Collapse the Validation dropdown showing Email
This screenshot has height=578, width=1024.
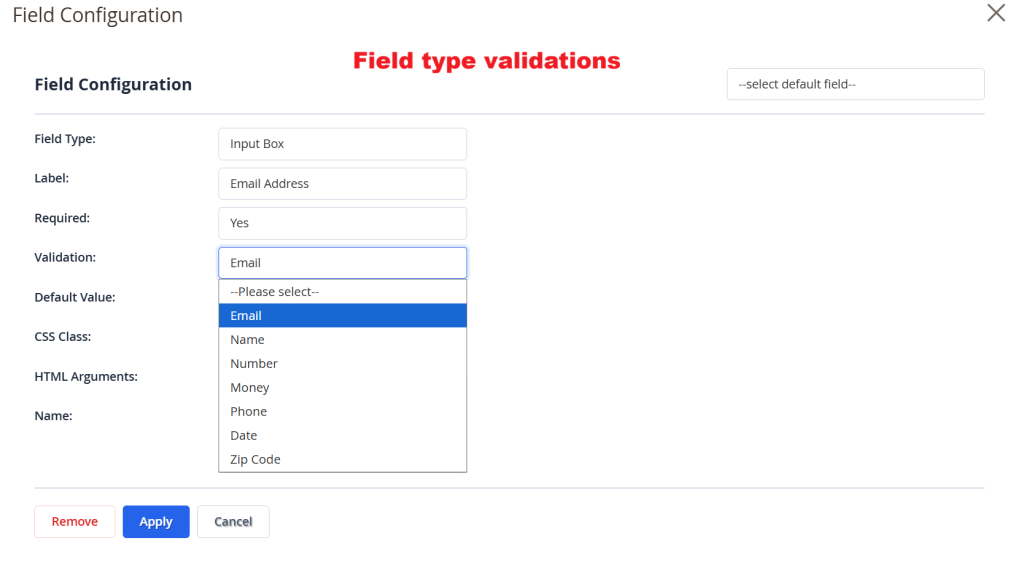click(342, 263)
